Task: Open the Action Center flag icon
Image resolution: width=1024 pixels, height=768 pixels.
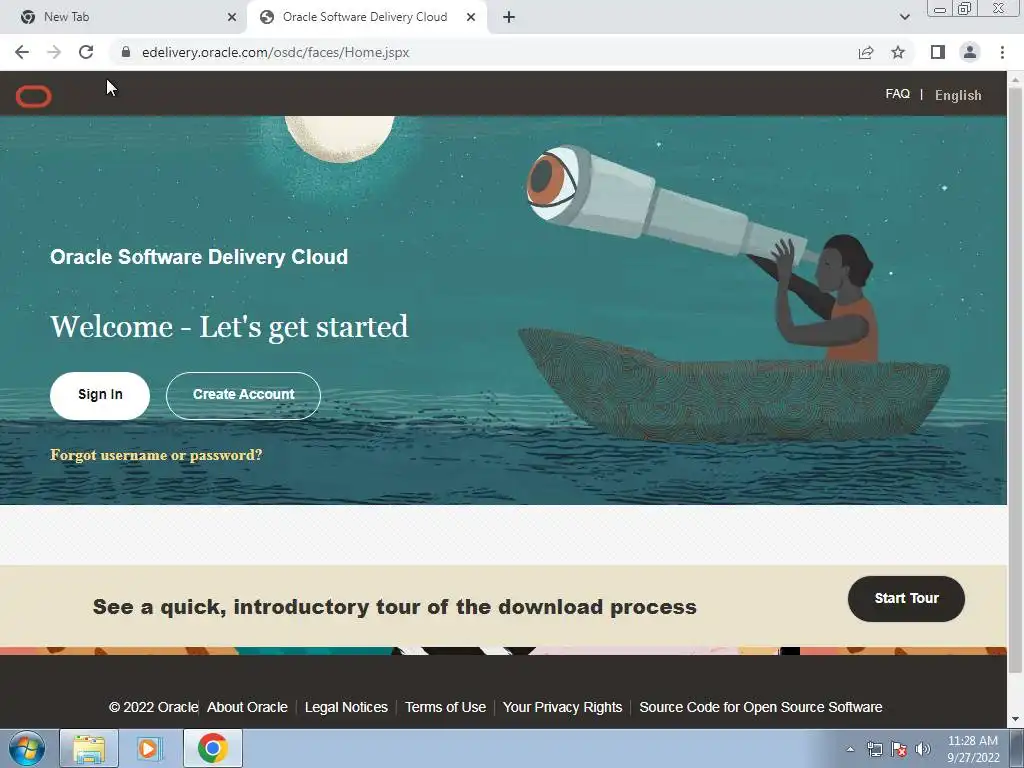Action: click(899, 749)
